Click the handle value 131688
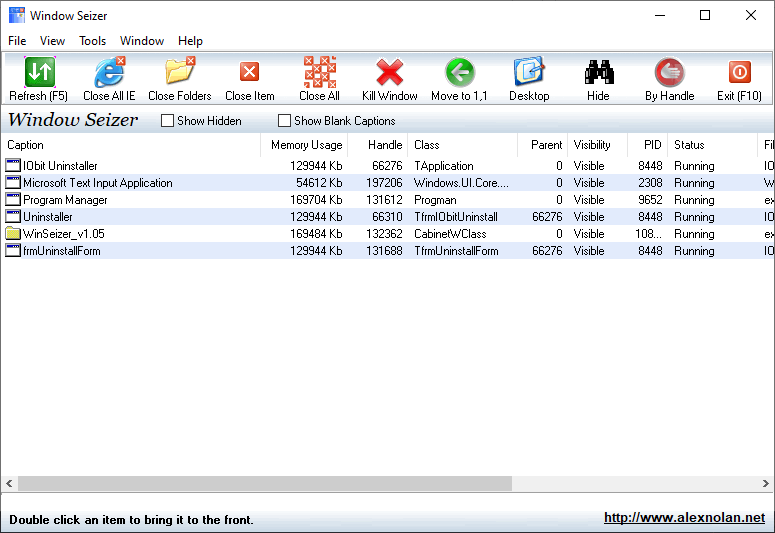The width and height of the screenshot is (775, 533). [385, 251]
